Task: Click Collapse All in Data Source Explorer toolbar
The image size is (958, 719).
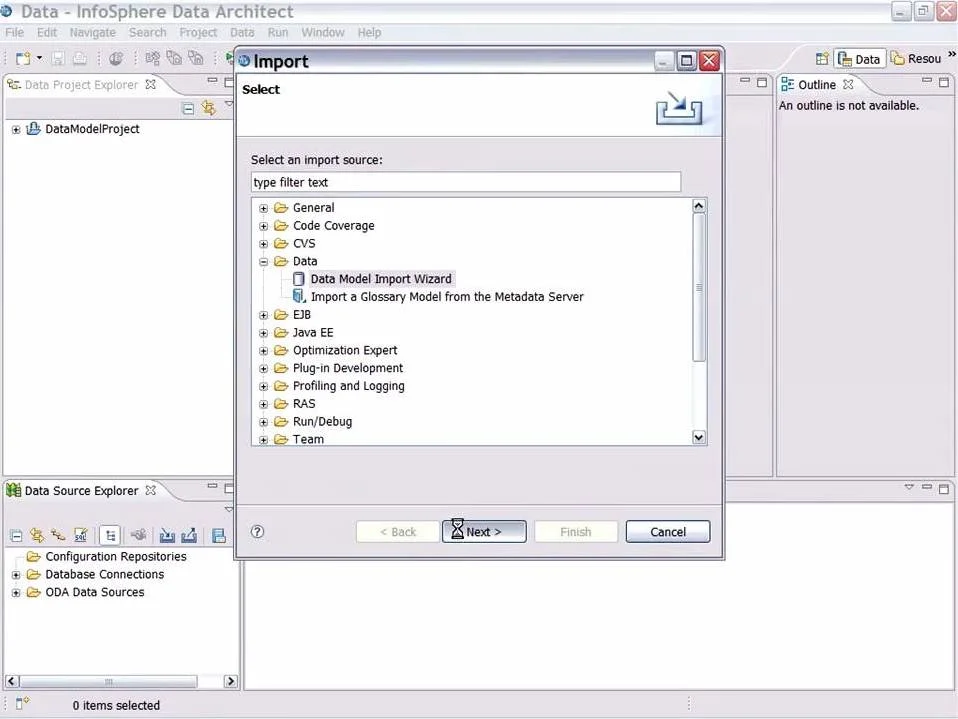Action: [x=16, y=535]
